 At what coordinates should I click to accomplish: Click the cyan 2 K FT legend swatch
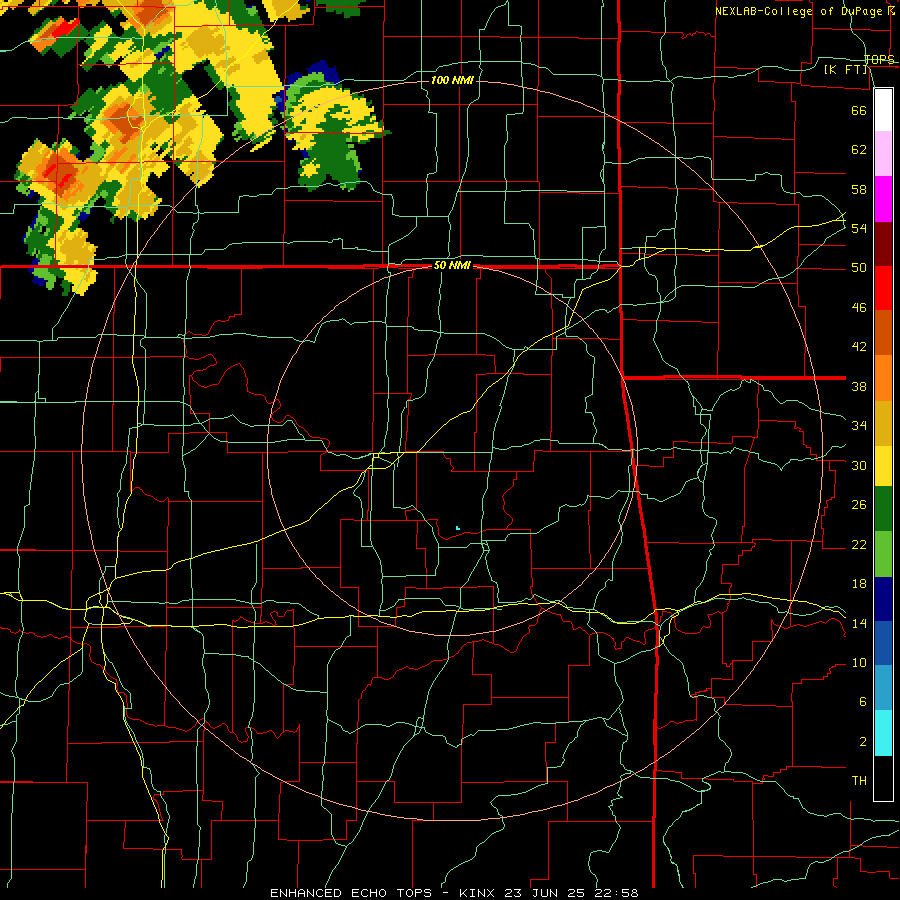(x=883, y=733)
